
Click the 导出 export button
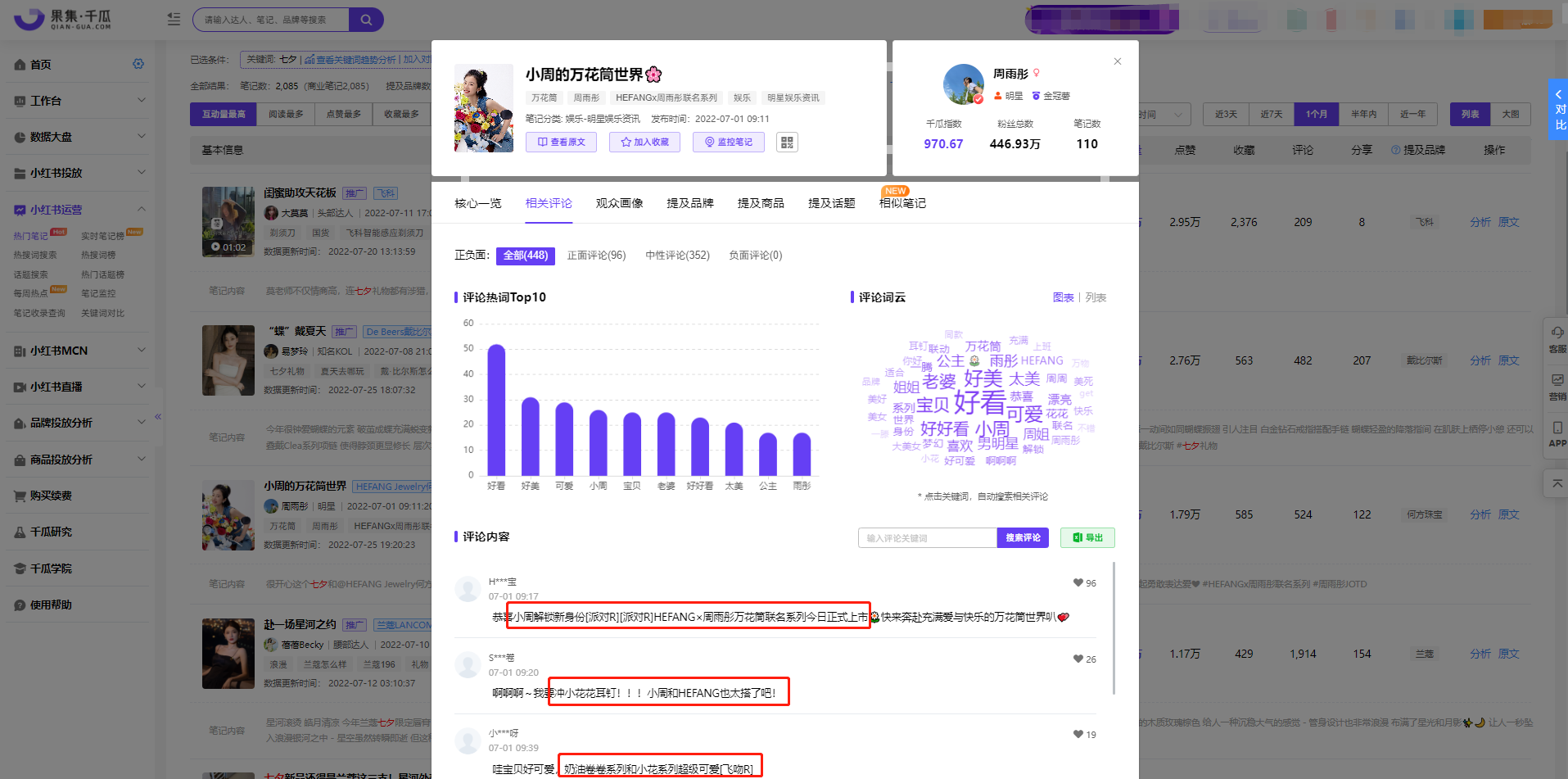tap(1087, 538)
